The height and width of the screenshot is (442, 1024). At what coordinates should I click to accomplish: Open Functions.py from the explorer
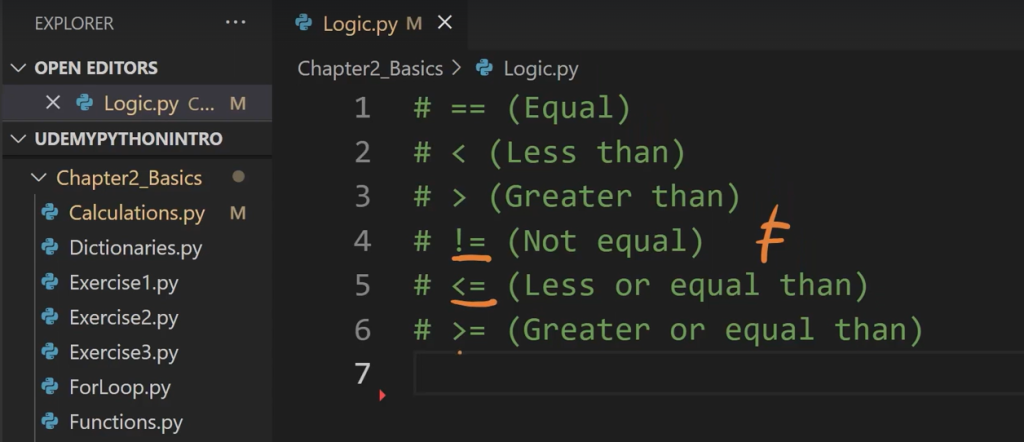coord(125,422)
